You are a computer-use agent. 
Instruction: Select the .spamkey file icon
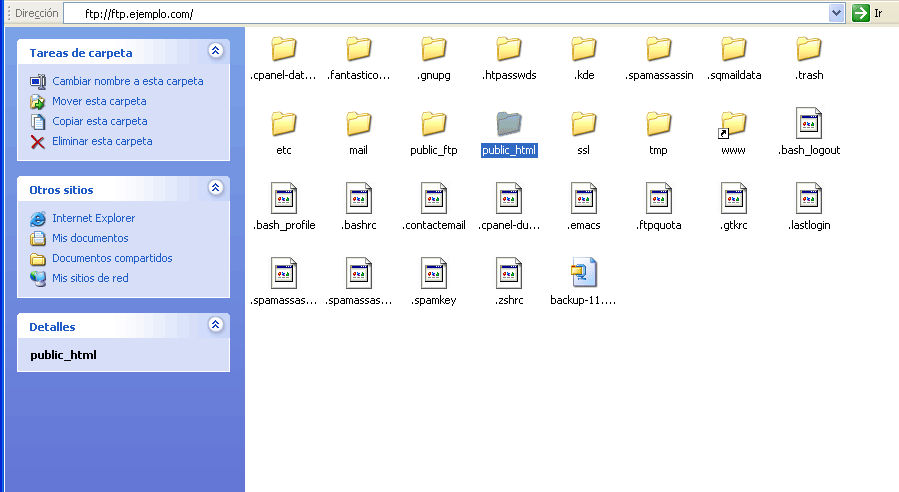point(434,274)
